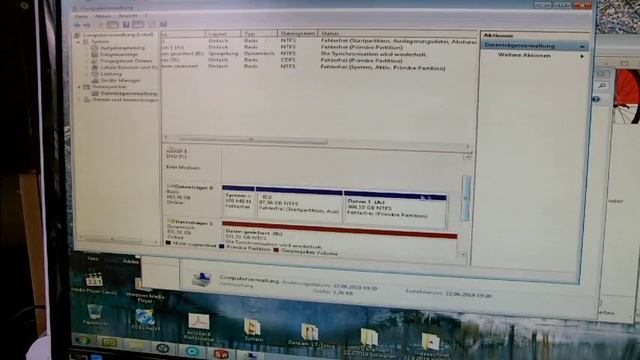This screenshot has width=640, height=360.
Task: Click the Lokale Benutzer tree icon
Action: pyautogui.click(x=95, y=67)
